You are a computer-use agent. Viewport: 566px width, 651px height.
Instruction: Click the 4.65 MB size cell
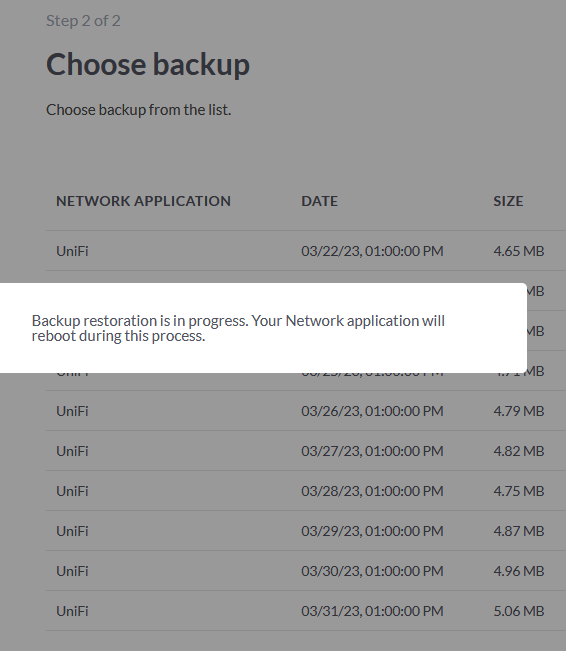[x=519, y=251]
